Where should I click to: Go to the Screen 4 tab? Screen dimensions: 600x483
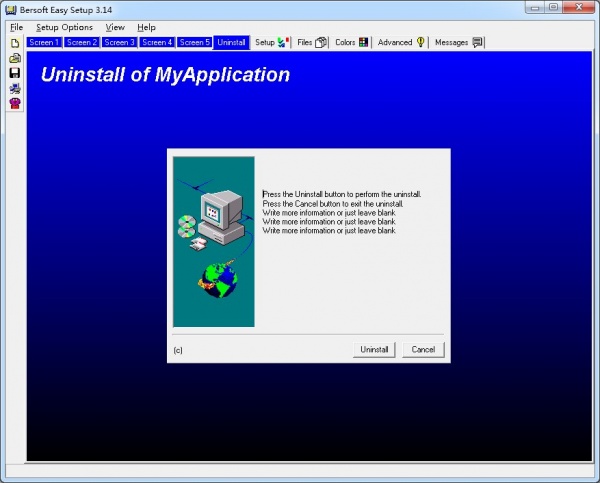pyautogui.click(x=157, y=43)
